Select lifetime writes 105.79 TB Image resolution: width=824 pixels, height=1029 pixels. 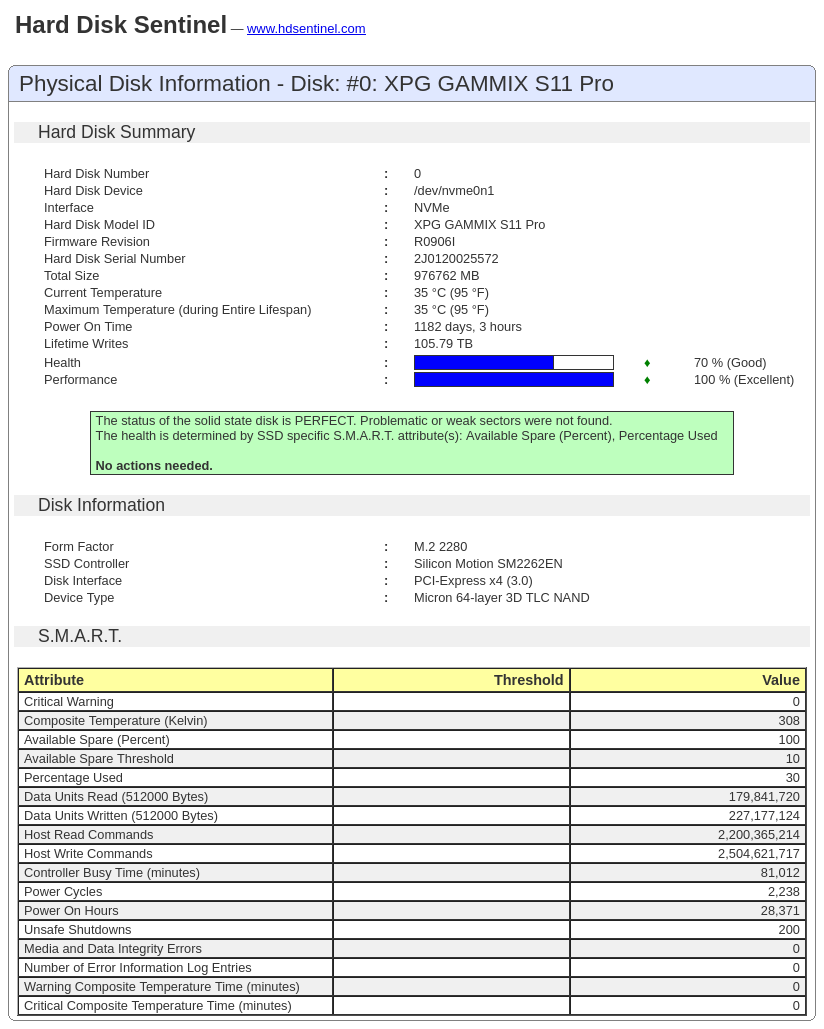point(443,344)
